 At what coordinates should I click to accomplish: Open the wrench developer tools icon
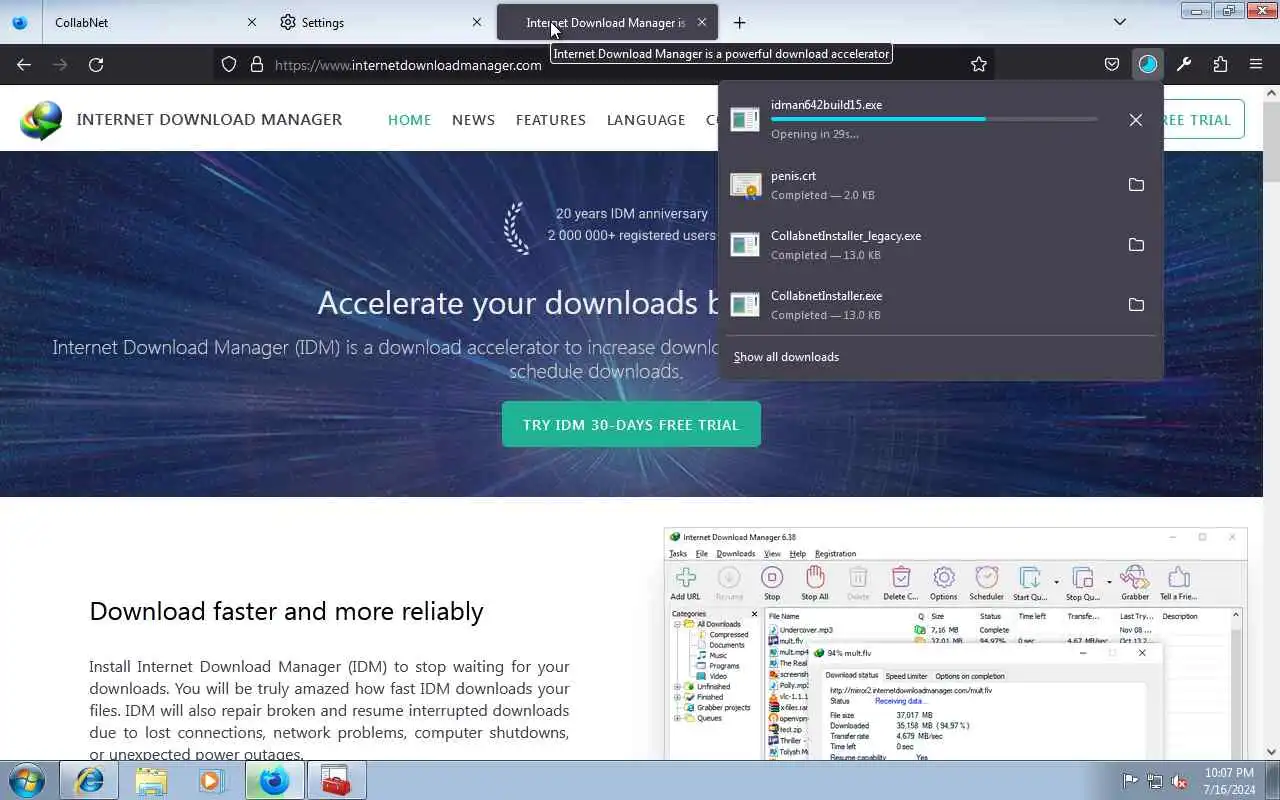[1184, 65]
